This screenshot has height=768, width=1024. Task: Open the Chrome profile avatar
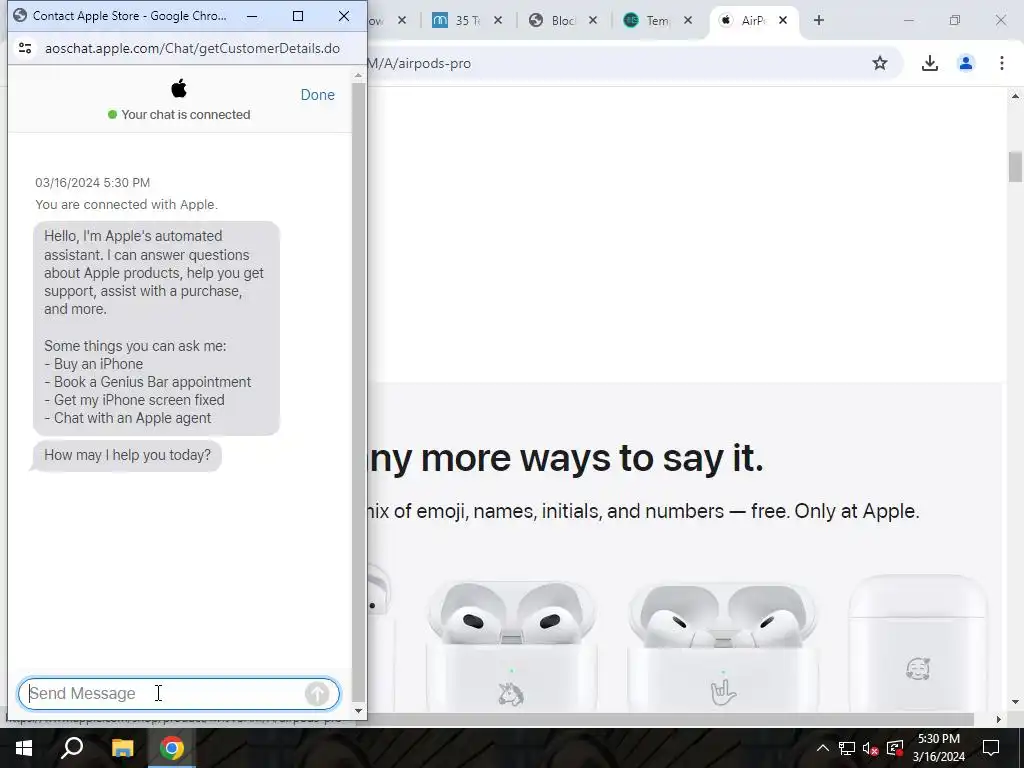966,63
